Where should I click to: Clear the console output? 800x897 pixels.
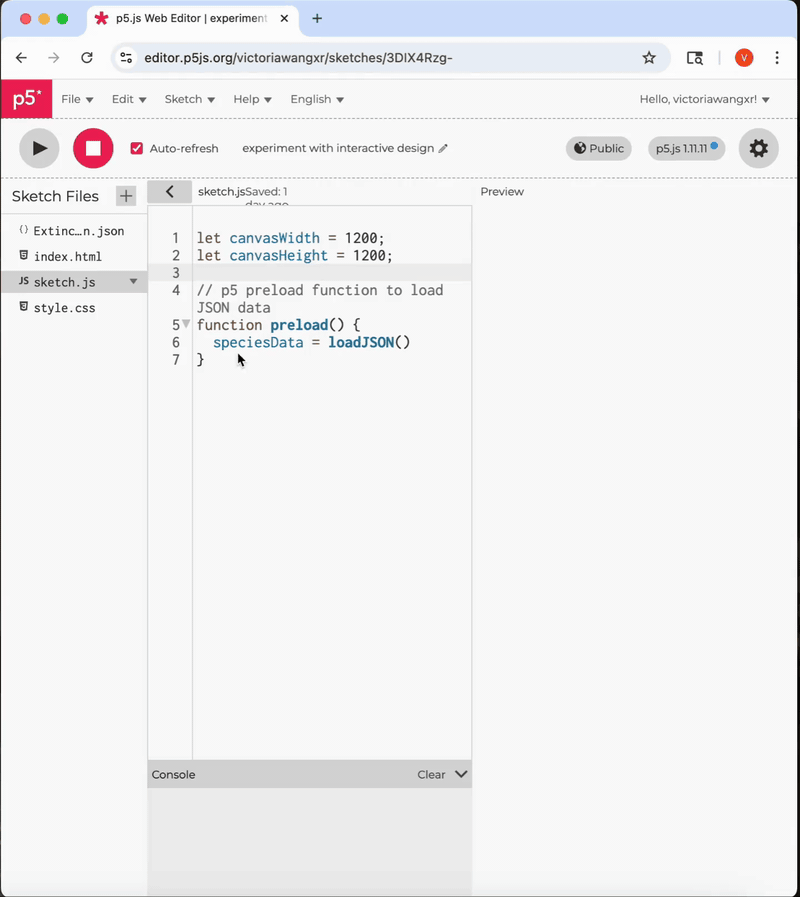[430, 774]
